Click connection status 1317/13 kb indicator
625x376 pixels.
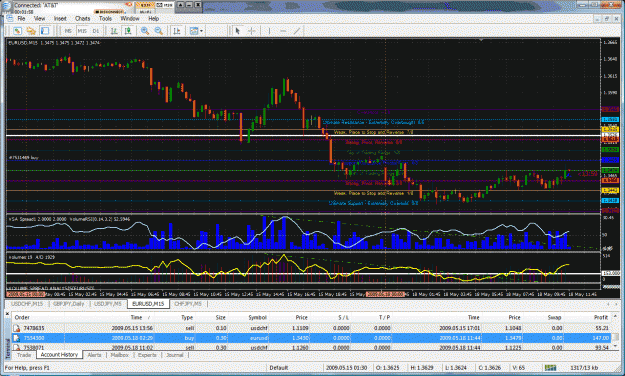pos(584,368)
